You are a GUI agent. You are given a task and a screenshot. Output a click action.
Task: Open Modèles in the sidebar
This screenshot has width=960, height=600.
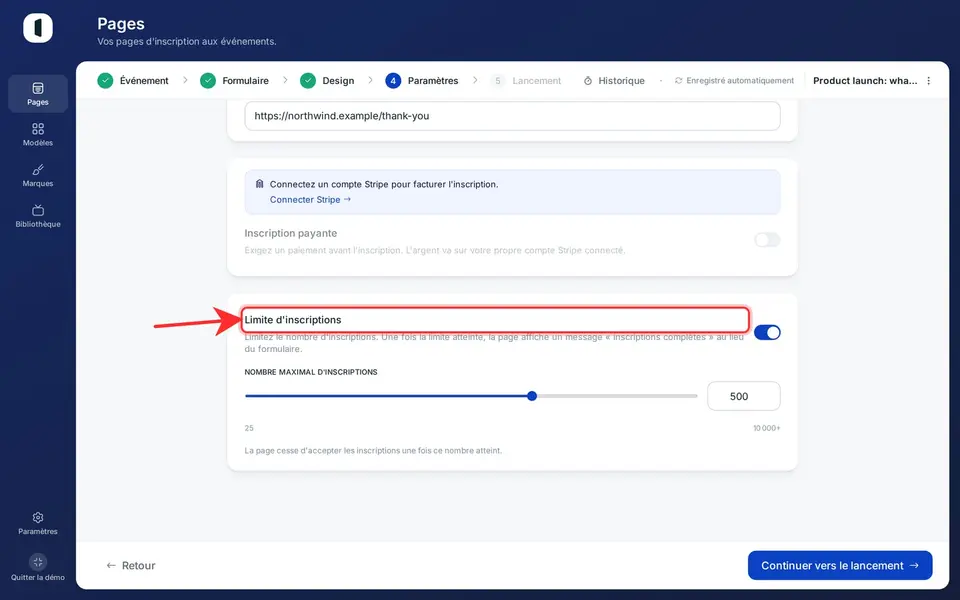tap(38, 134)
